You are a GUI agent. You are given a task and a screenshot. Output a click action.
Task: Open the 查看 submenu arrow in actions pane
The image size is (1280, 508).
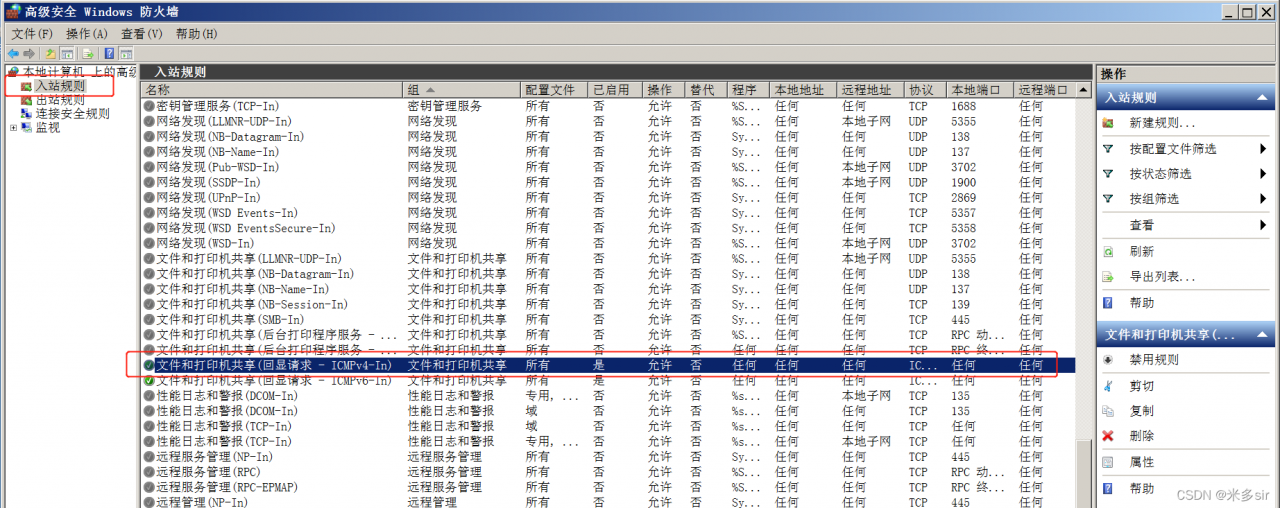pyautogui.click(x=1263, y=226)
